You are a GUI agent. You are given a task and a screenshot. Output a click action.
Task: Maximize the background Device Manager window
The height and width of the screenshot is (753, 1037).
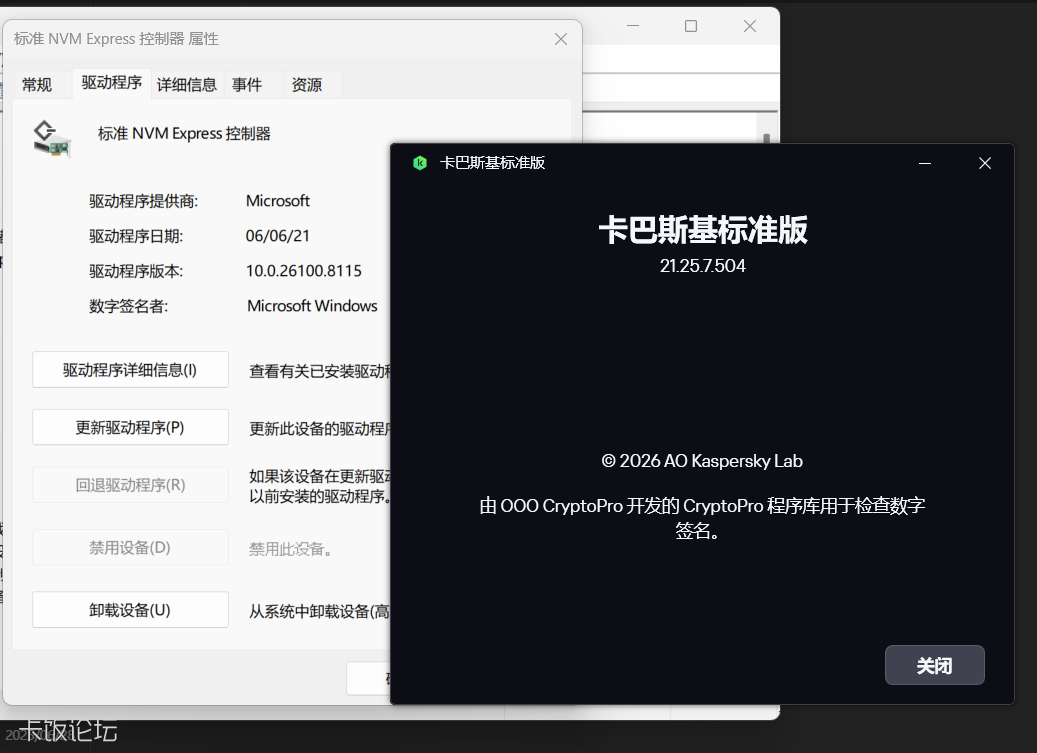click(x=691, y=26)
